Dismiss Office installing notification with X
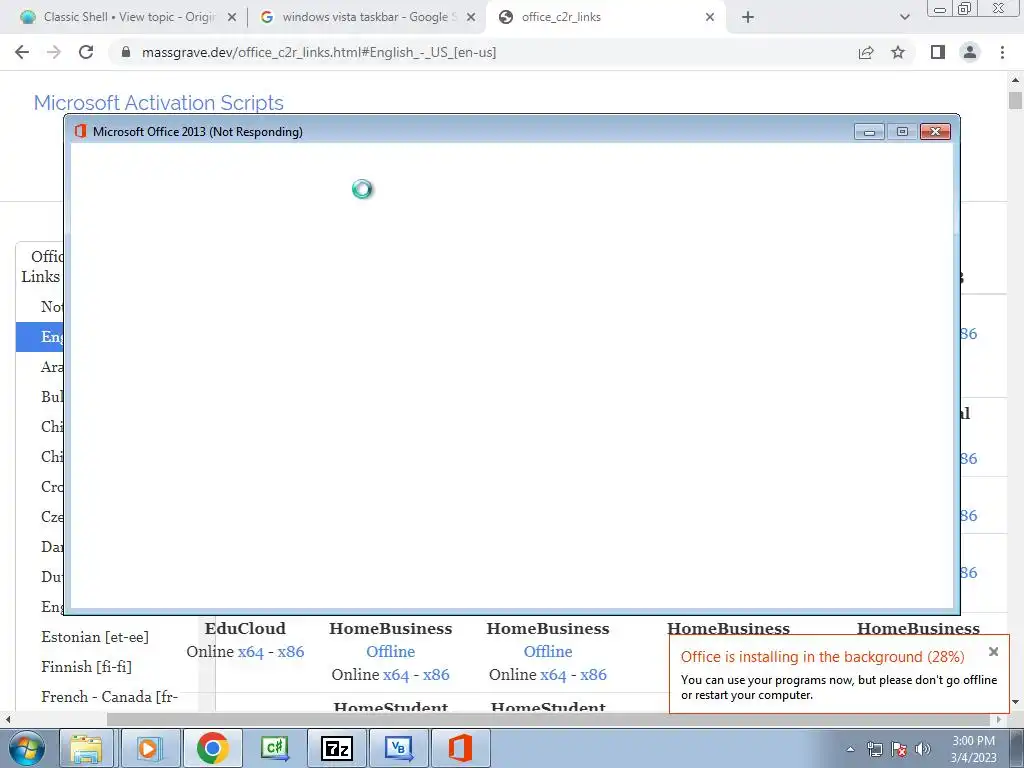Image resolution: width=1024 pixels, height=768 pixels. [x=993, y=652]
